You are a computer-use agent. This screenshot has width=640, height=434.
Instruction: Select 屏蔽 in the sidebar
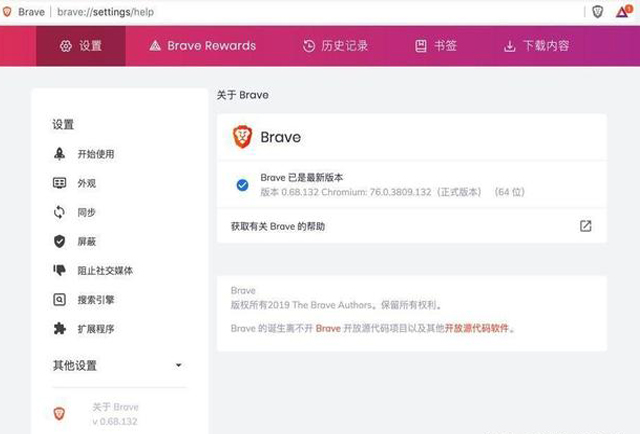[x=87, y=242]
